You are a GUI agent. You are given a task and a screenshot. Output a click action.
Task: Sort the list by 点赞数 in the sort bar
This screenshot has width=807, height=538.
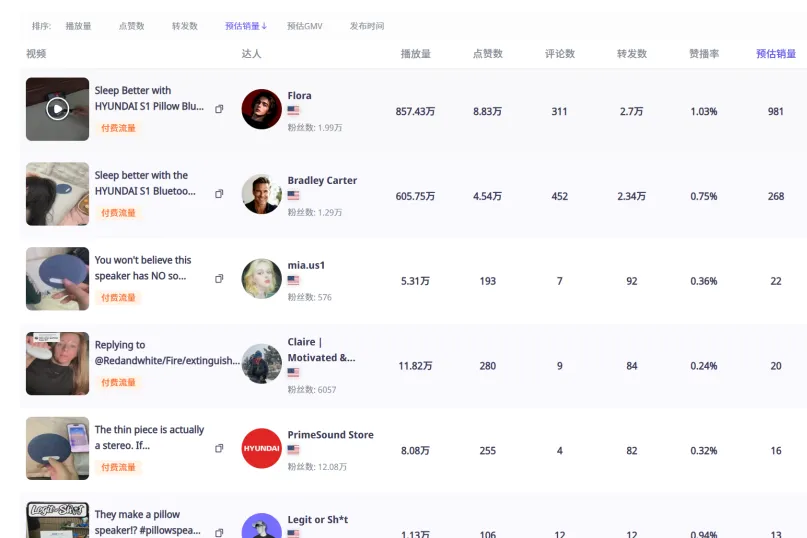click(131, 26)
